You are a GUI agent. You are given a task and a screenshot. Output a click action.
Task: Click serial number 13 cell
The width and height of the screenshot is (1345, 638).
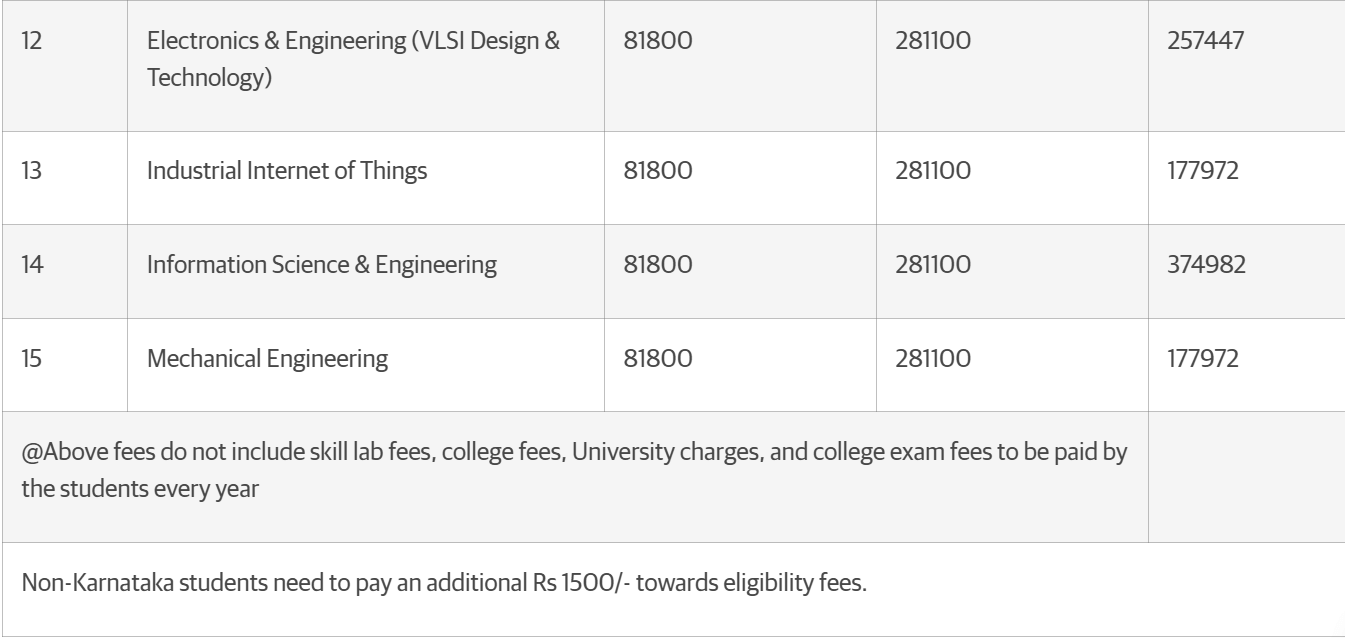32,171
